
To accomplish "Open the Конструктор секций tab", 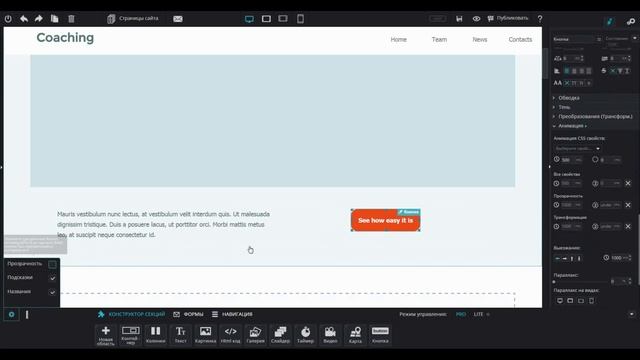I will (x=132, y=314).
